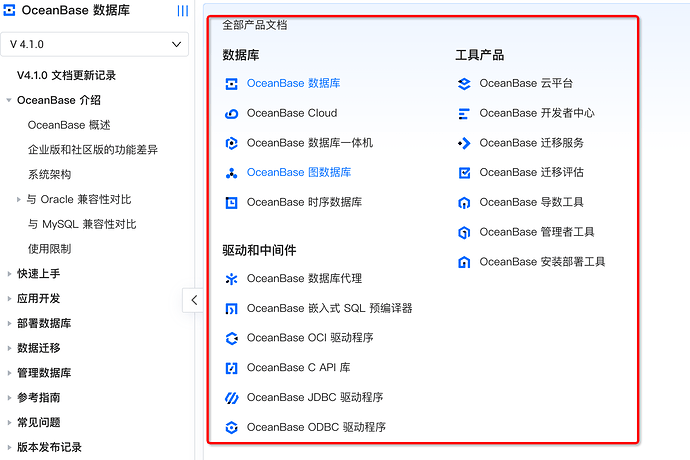
Task: Open the OceanBase 管理者工具 link
Action: click(537, 232)
